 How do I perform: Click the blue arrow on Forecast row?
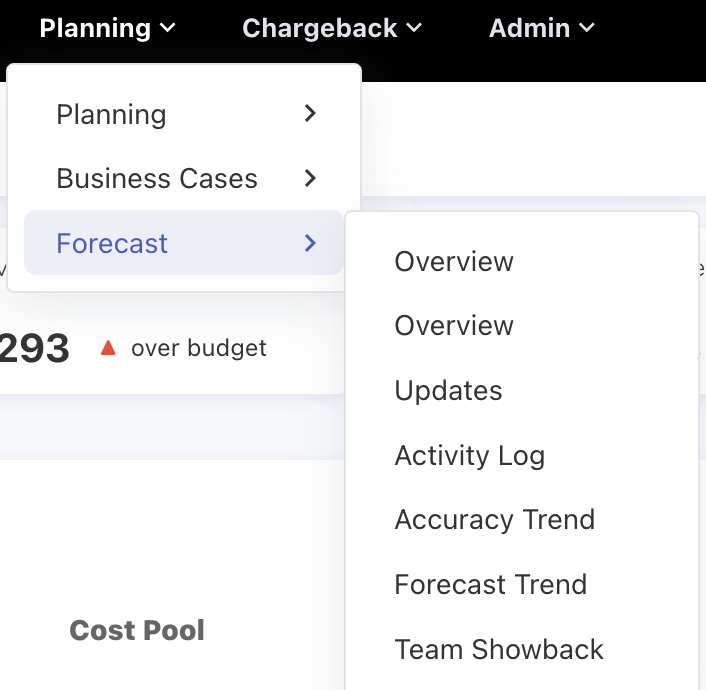[x=310, y=243]
